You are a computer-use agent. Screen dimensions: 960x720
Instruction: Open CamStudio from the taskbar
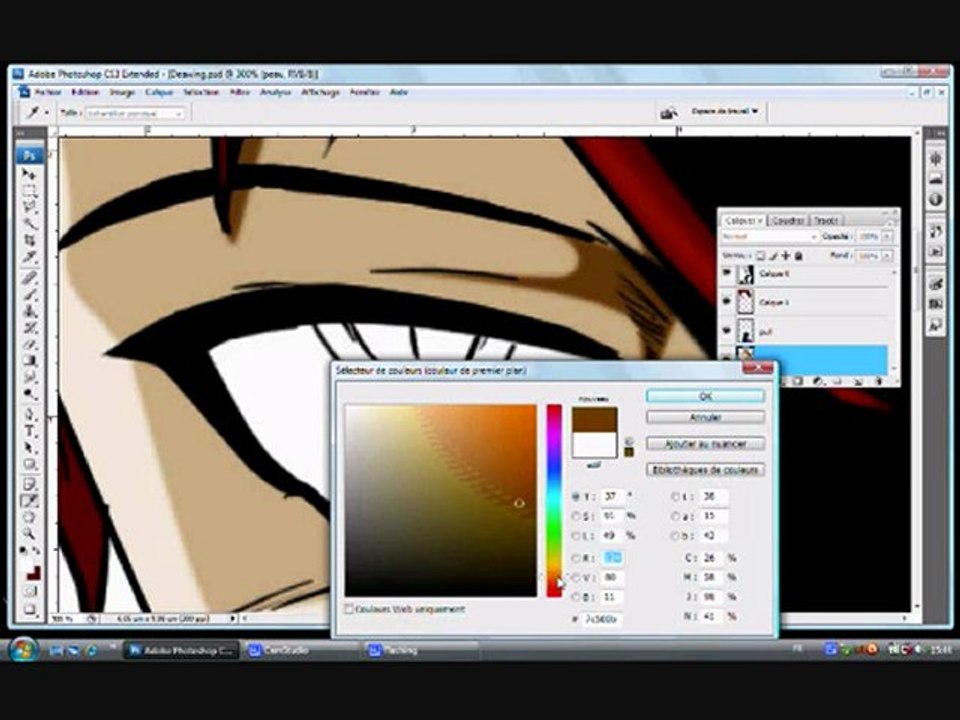click(300, 650)
